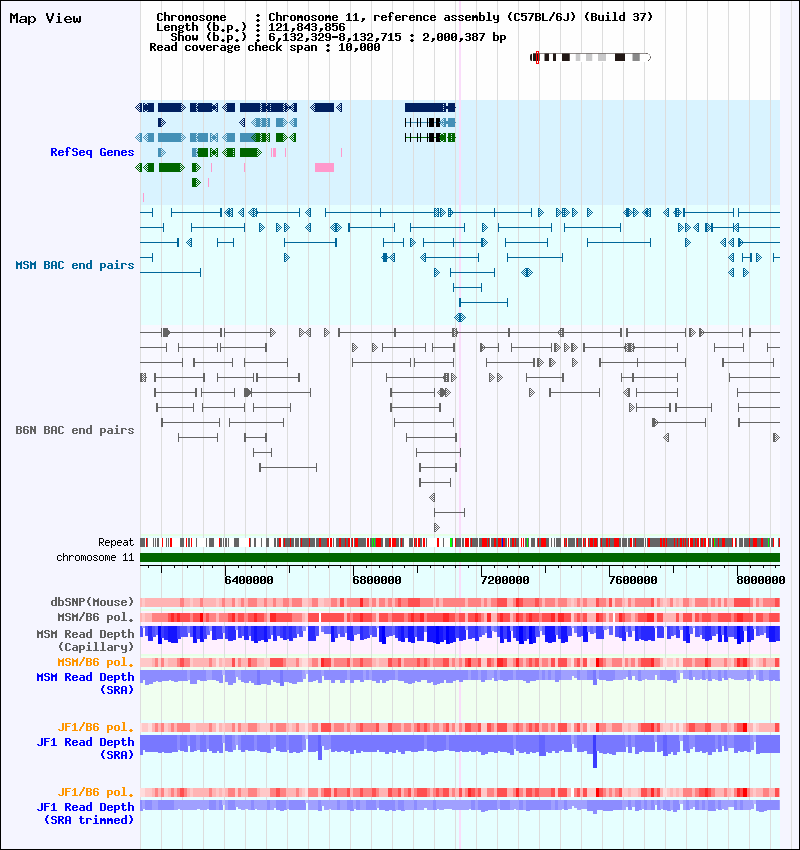Open the MSM BAC end pairs link

tap(75, 265)
